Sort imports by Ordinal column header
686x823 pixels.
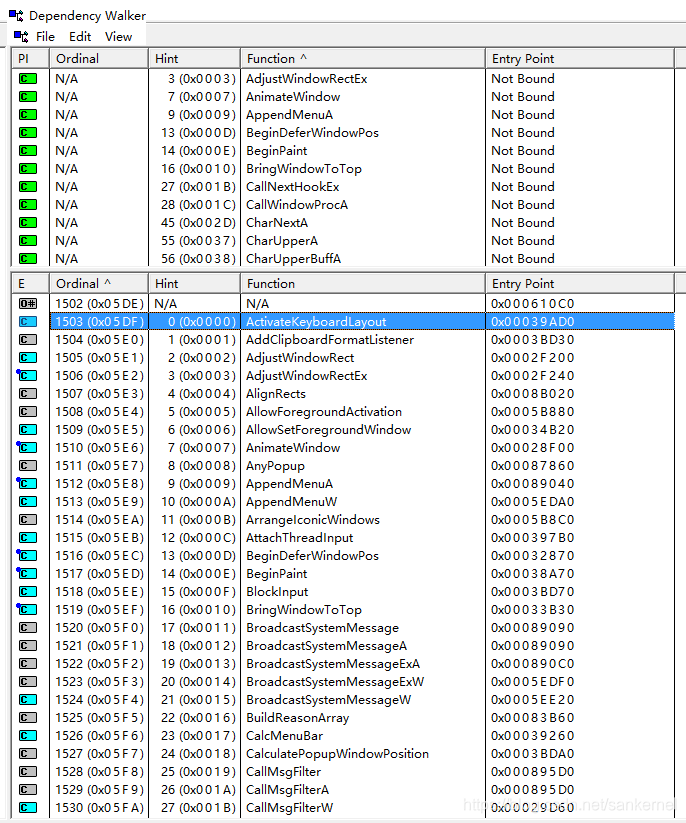tap(99, 58)
